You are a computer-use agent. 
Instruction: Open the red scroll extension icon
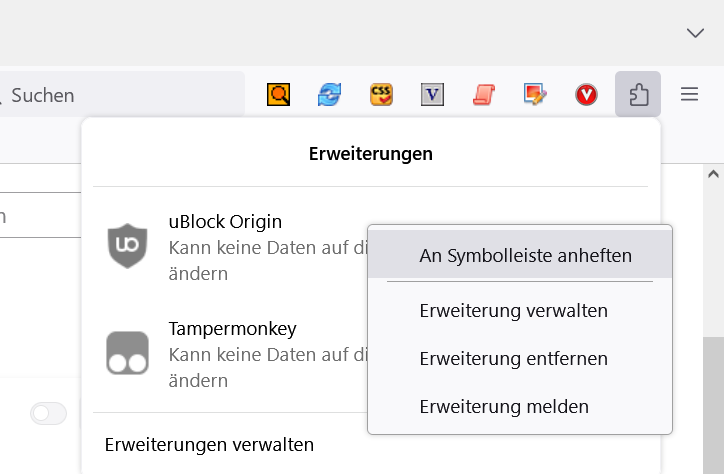(x=484, y=95)
